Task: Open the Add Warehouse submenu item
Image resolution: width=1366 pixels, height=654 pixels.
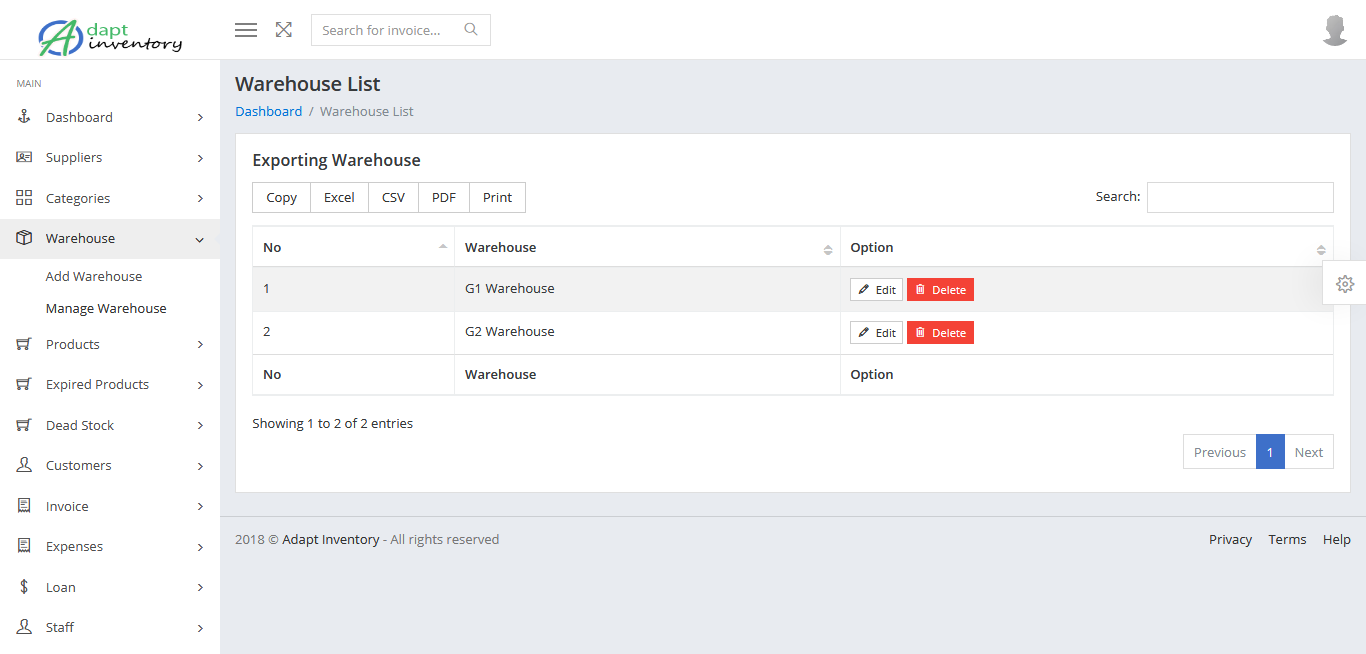Action: tap(94, 276)
